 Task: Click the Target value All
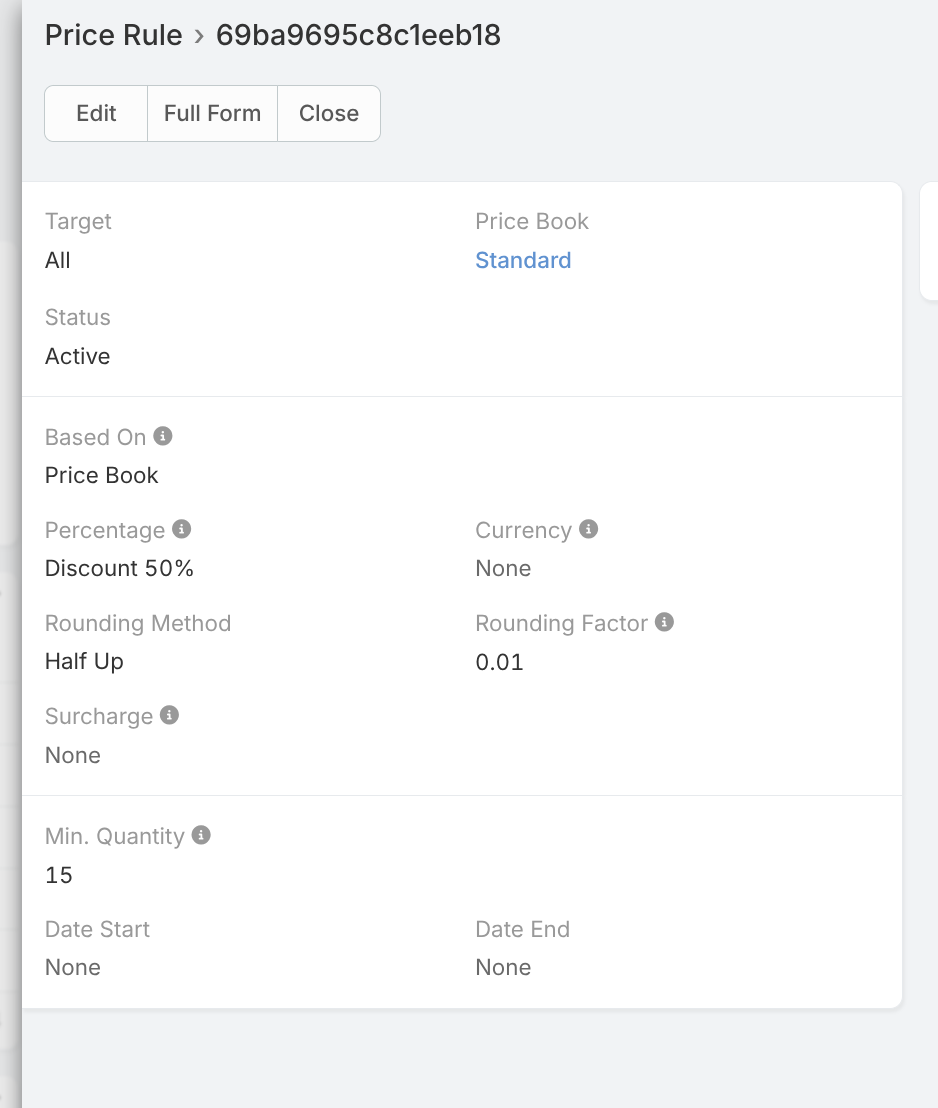tap(58, 260)
